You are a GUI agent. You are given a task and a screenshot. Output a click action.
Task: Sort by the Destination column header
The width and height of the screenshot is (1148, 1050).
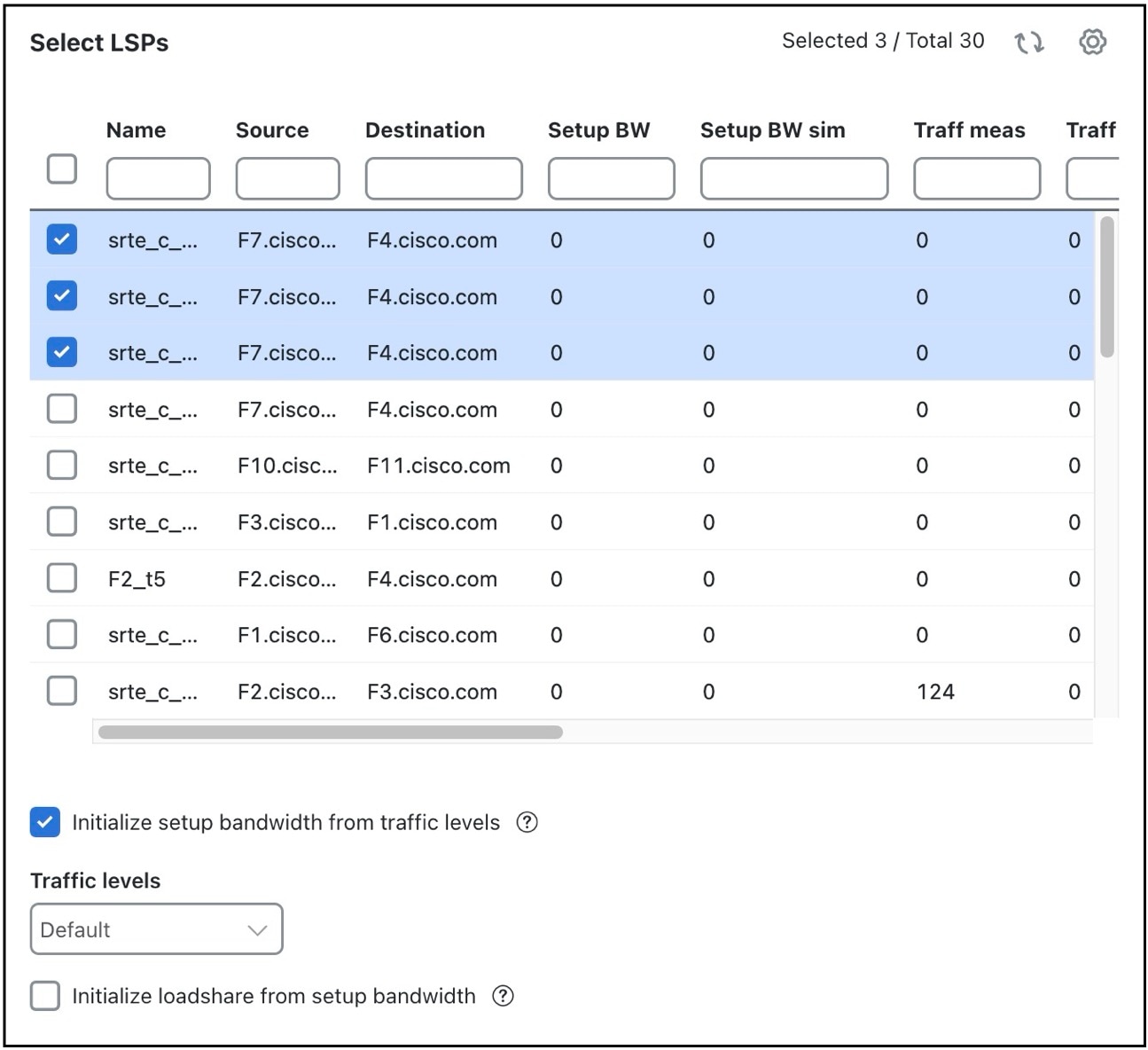[426, 130]
